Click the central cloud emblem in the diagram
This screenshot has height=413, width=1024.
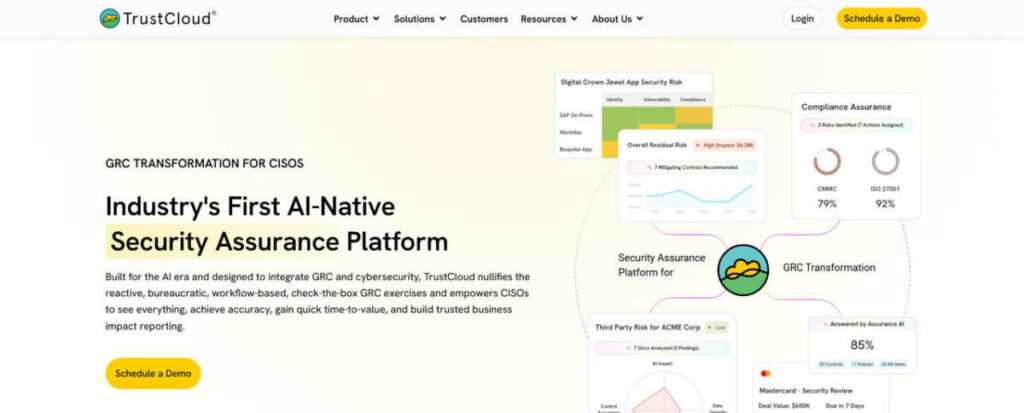743,270
